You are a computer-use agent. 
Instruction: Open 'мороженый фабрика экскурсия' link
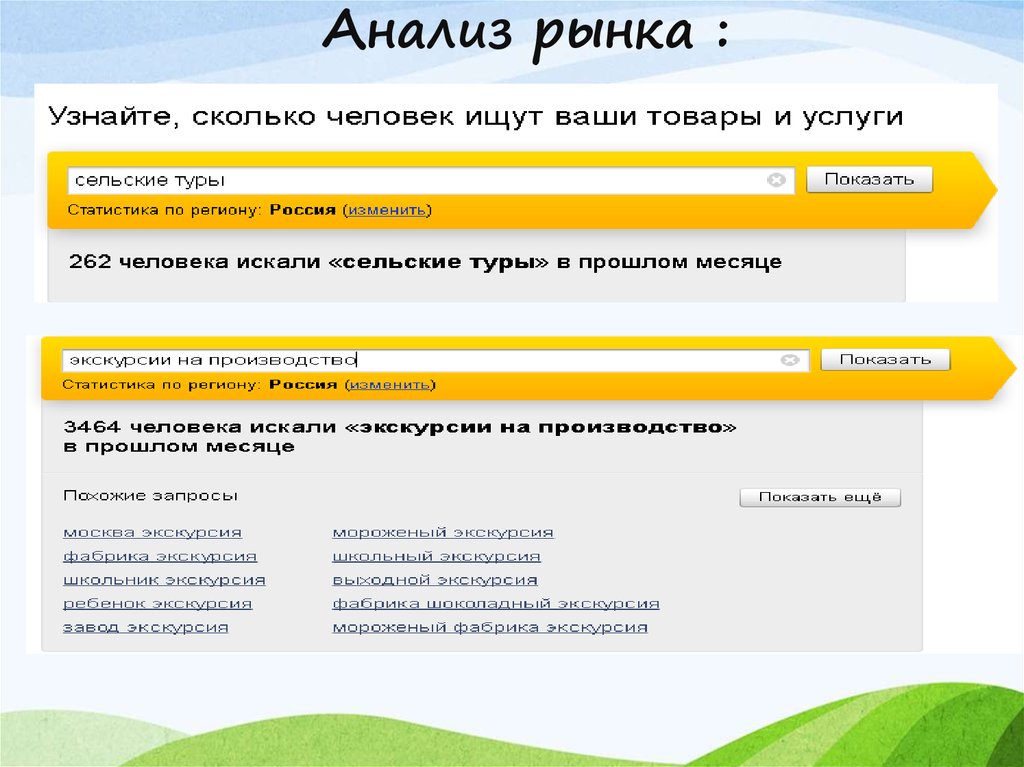(490, 627)
